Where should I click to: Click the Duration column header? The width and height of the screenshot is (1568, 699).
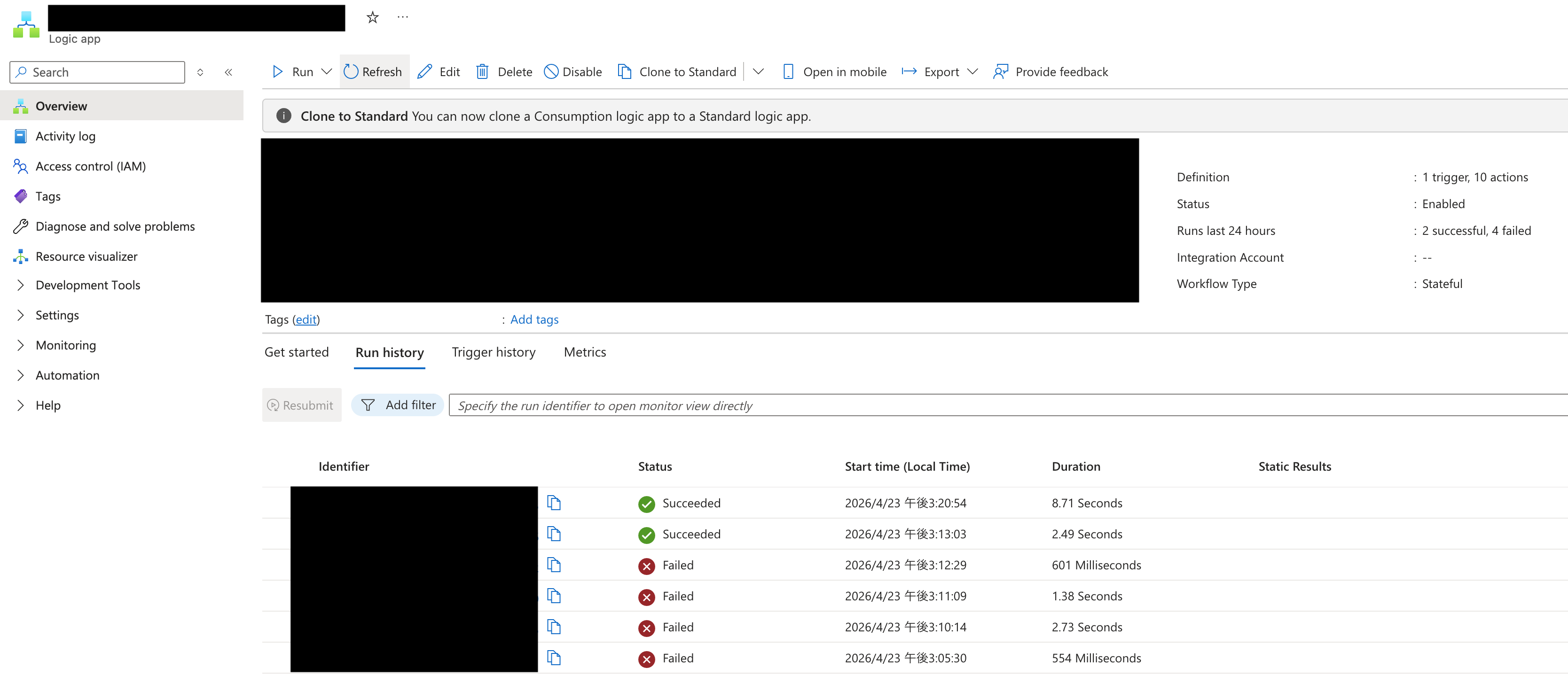(1076, 466)
